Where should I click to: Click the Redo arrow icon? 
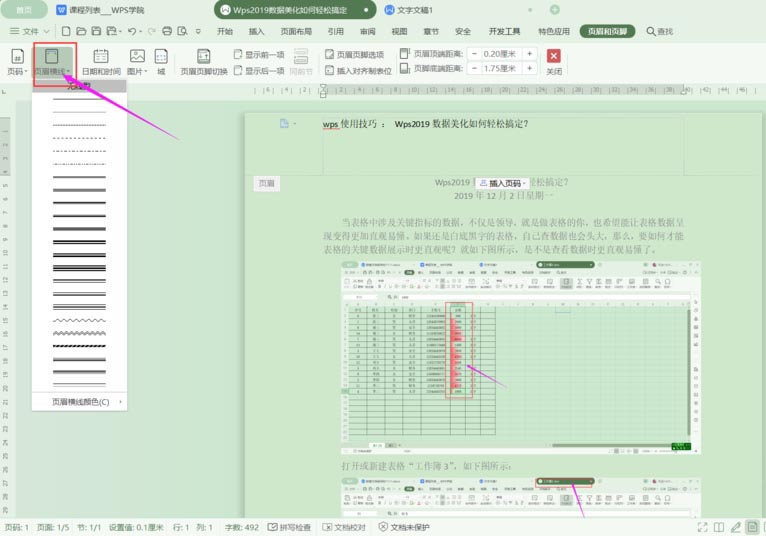[151, 31]
